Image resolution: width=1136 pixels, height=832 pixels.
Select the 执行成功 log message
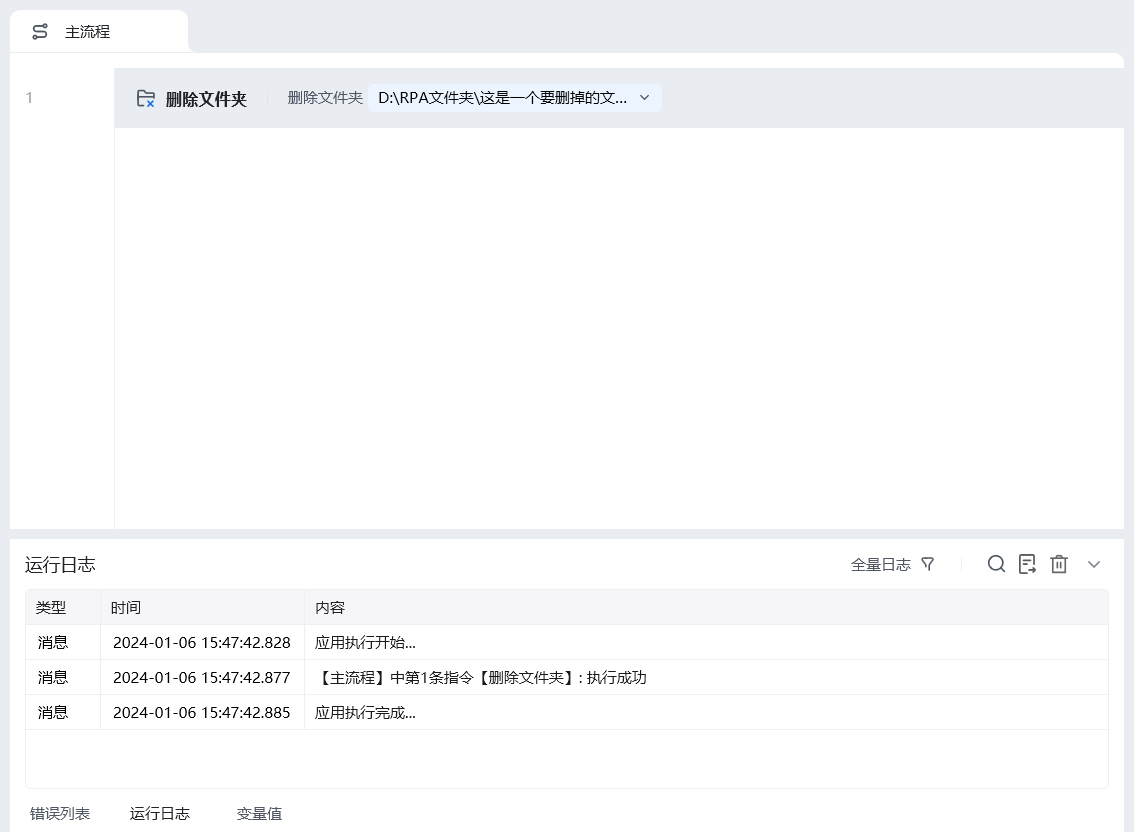[481, 678]
